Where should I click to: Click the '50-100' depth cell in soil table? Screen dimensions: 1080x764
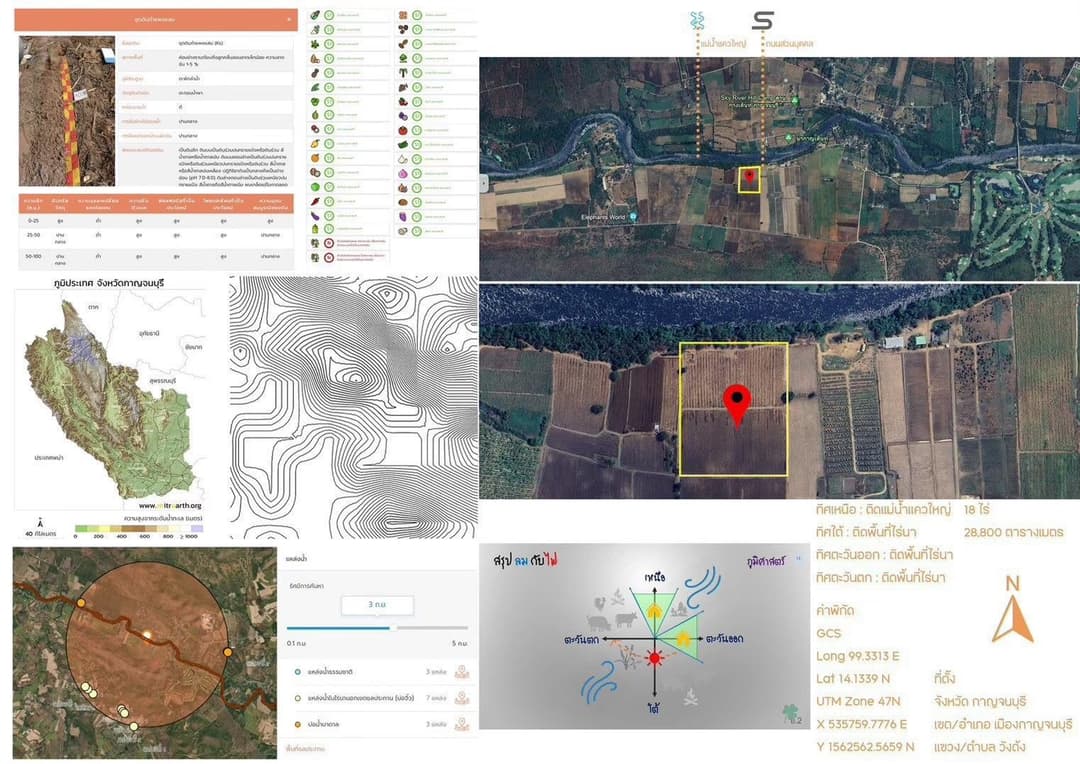click(34, 255)
